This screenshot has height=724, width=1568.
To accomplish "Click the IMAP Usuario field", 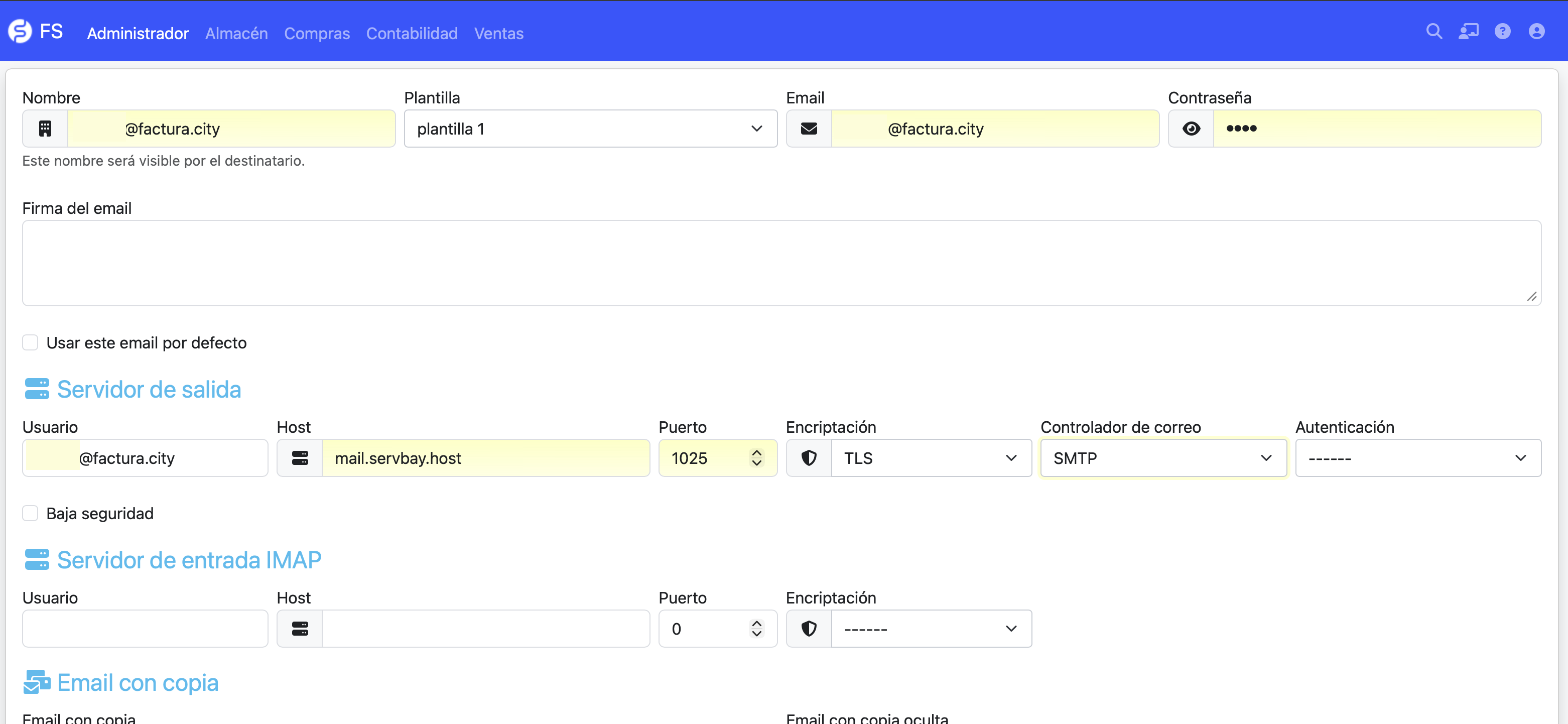I will point(145,629).
